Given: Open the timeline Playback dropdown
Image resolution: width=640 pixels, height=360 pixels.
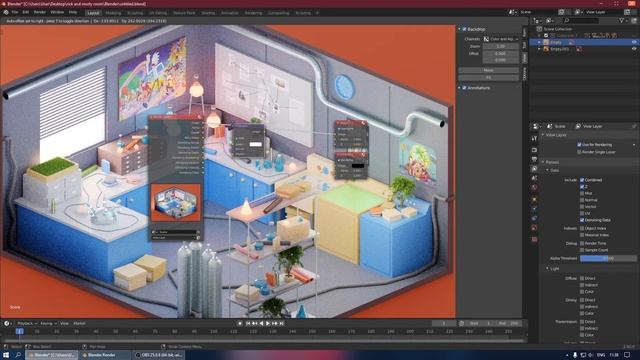Looking at the screenshot, I should (x=27, y=323).
